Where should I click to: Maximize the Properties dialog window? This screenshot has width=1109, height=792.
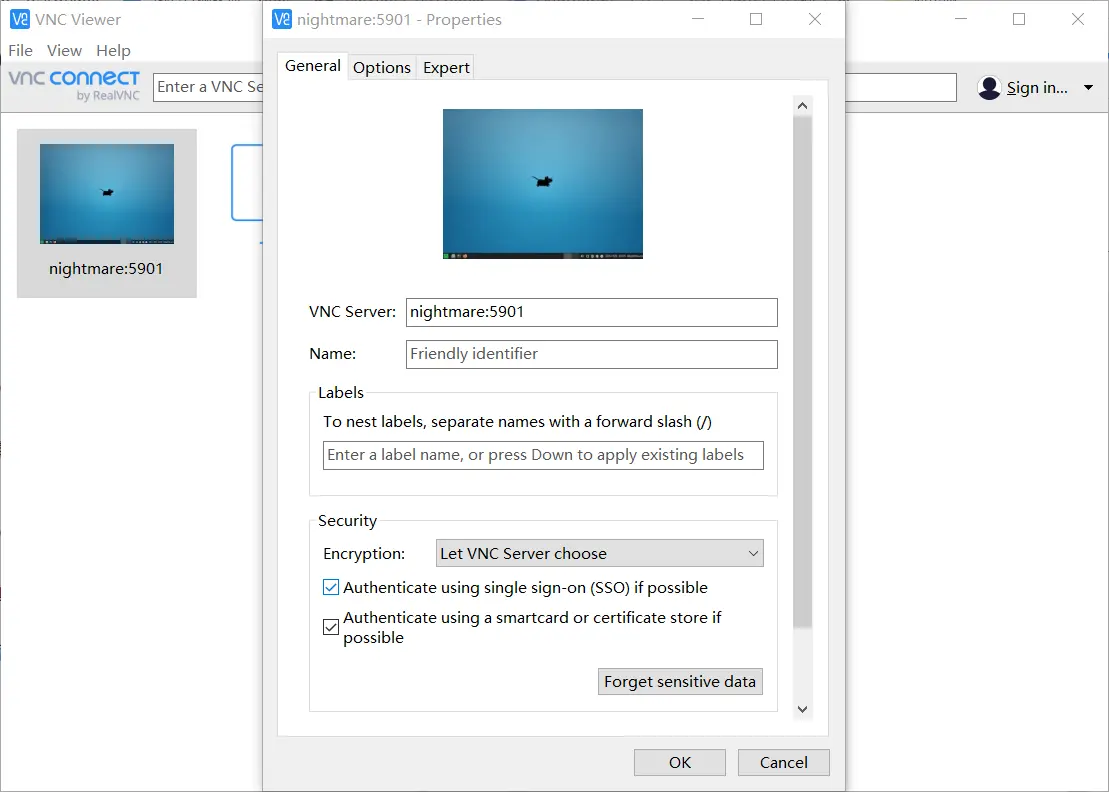(x=756, y=19)
